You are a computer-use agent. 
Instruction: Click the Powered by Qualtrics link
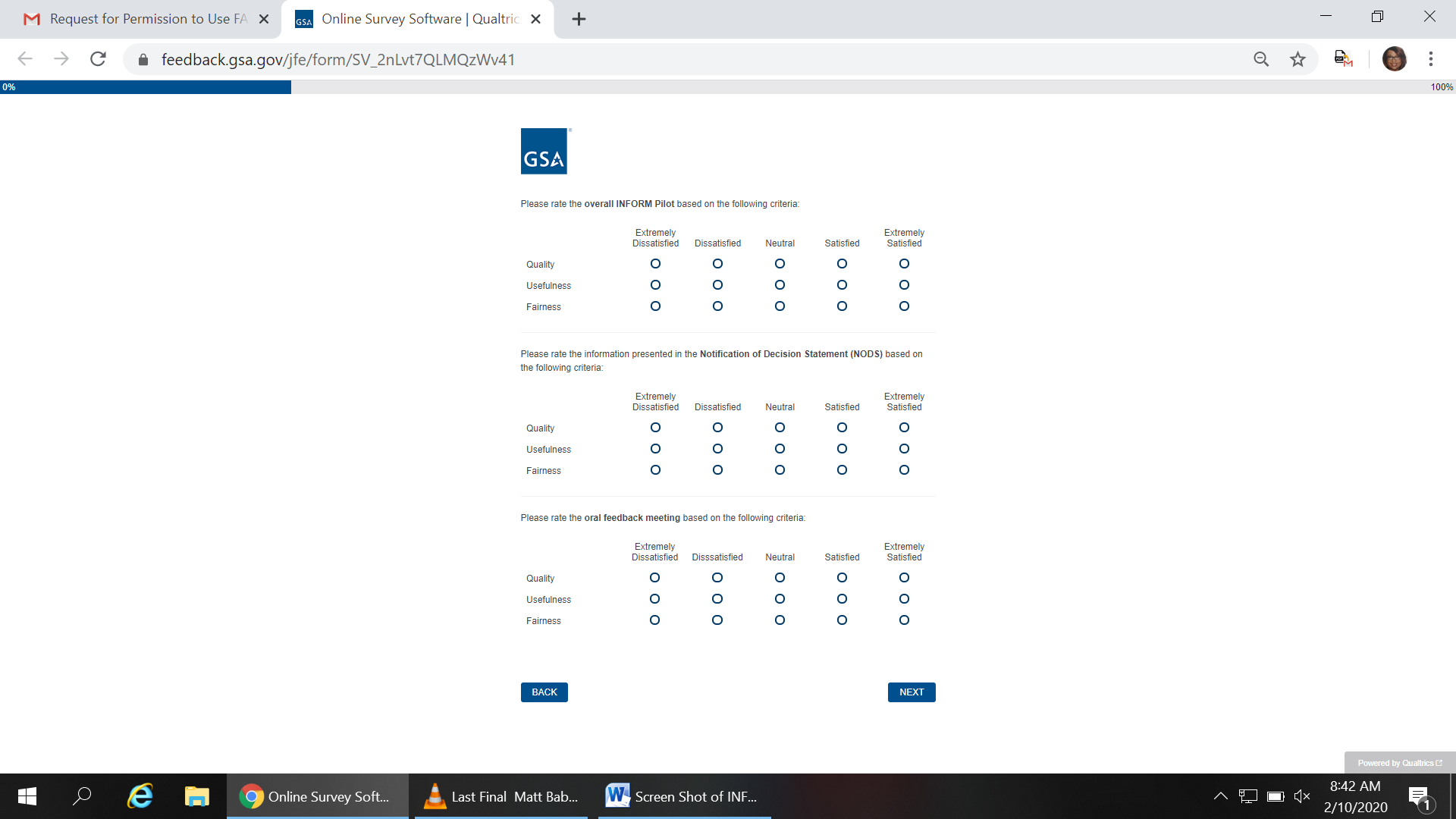point(1399,763)
